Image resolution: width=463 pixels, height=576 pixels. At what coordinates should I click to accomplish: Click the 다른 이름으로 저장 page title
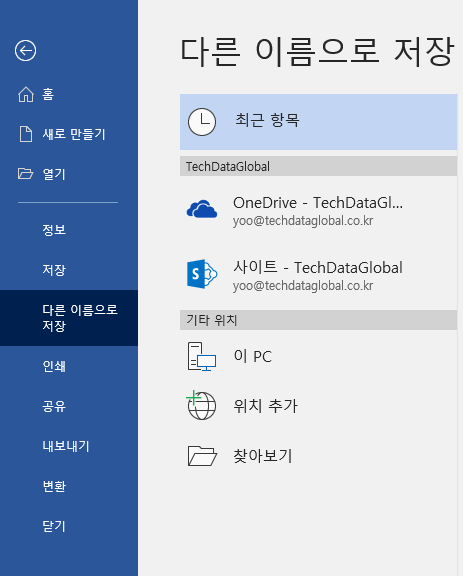click(317, 51)
